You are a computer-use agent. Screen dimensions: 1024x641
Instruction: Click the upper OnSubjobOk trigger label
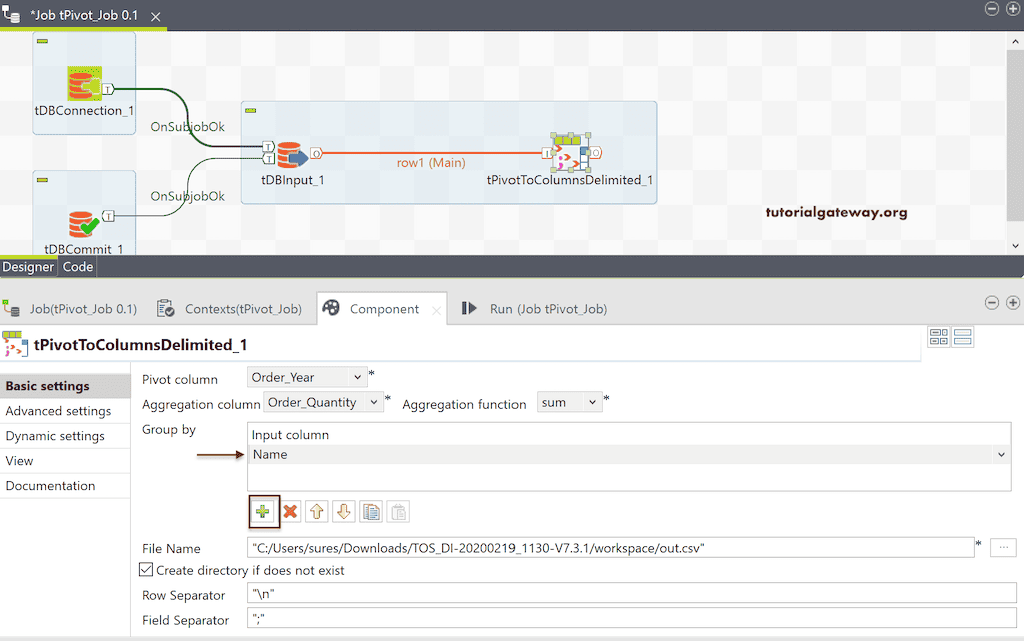pos(187,127)
